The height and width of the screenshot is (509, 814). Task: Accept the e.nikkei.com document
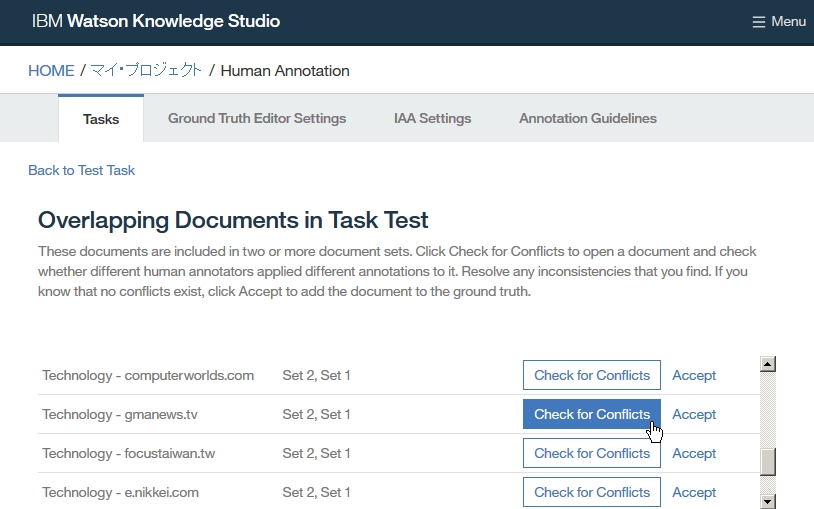(693, 492)
